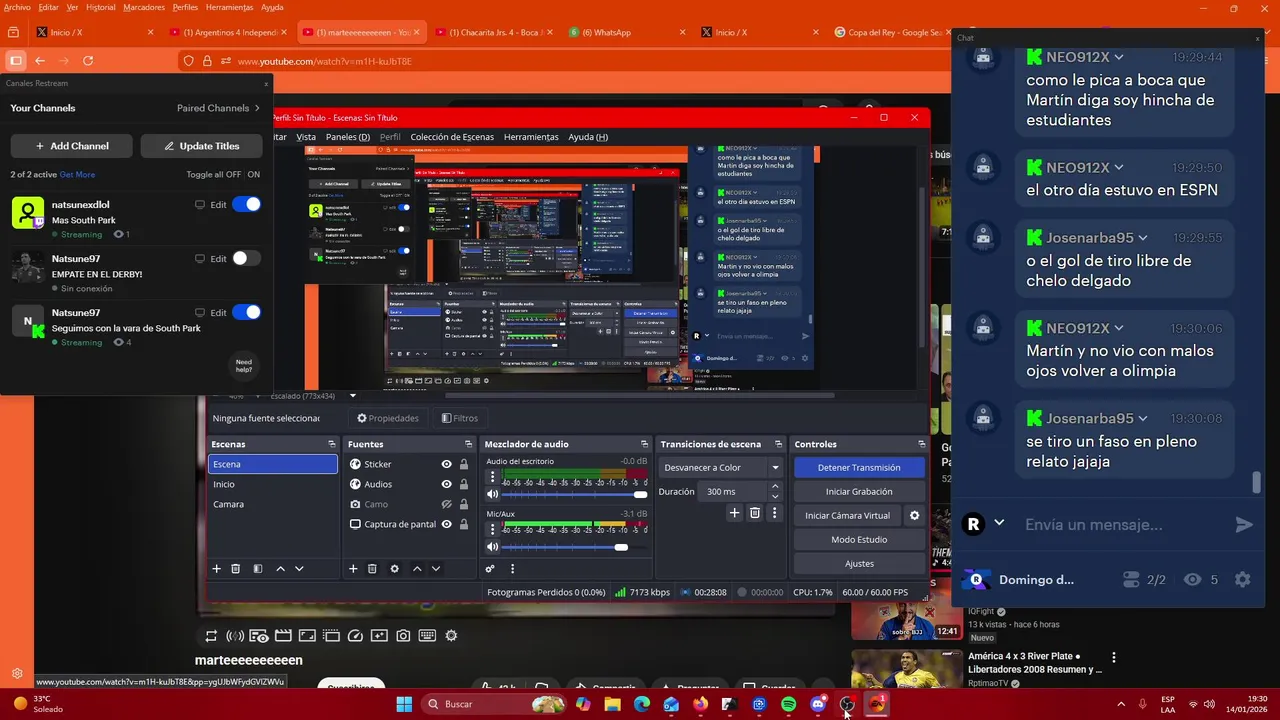
Task: Open Spotify from the taskbar
Action: point(788,704)
